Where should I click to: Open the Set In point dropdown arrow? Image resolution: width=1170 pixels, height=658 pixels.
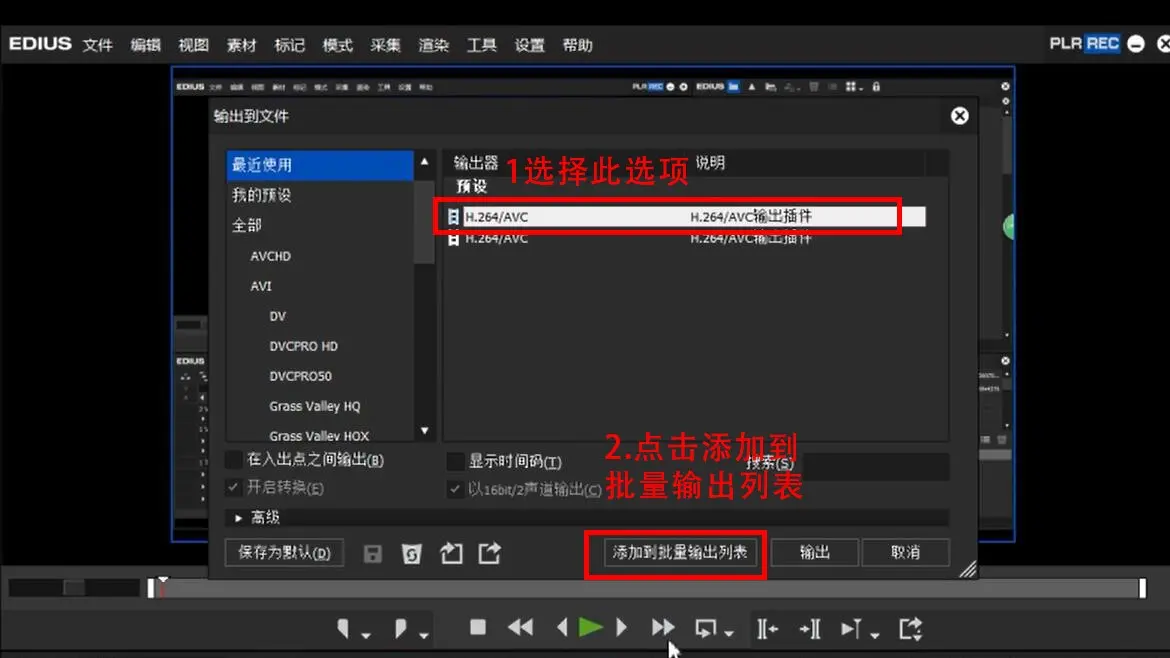366,635
